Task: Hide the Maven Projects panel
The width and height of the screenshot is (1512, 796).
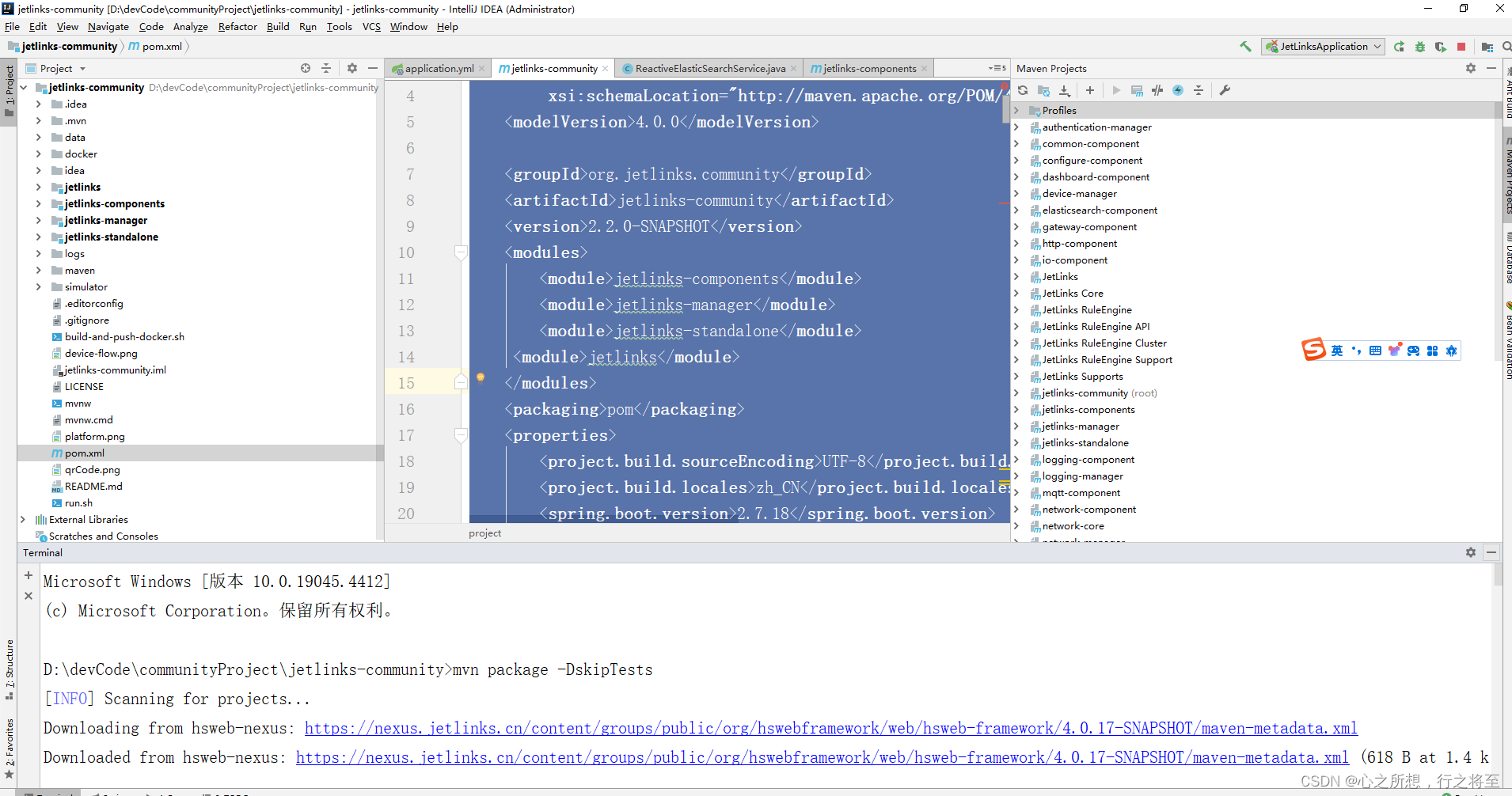Action: (x=1491, y=68)
